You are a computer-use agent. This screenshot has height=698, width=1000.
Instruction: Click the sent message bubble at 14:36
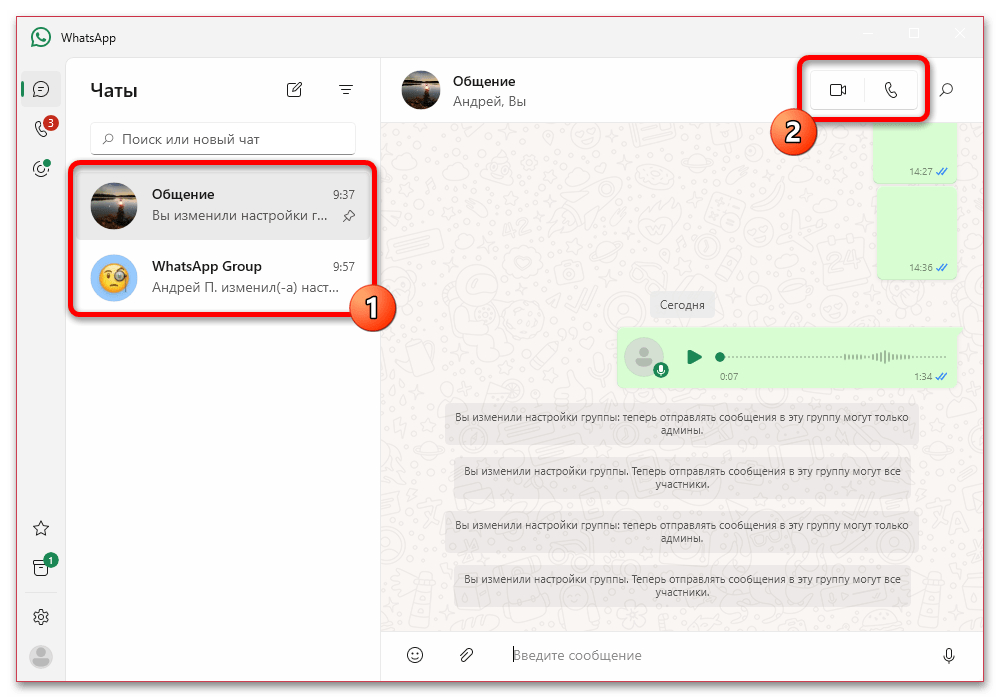[917, 233]
